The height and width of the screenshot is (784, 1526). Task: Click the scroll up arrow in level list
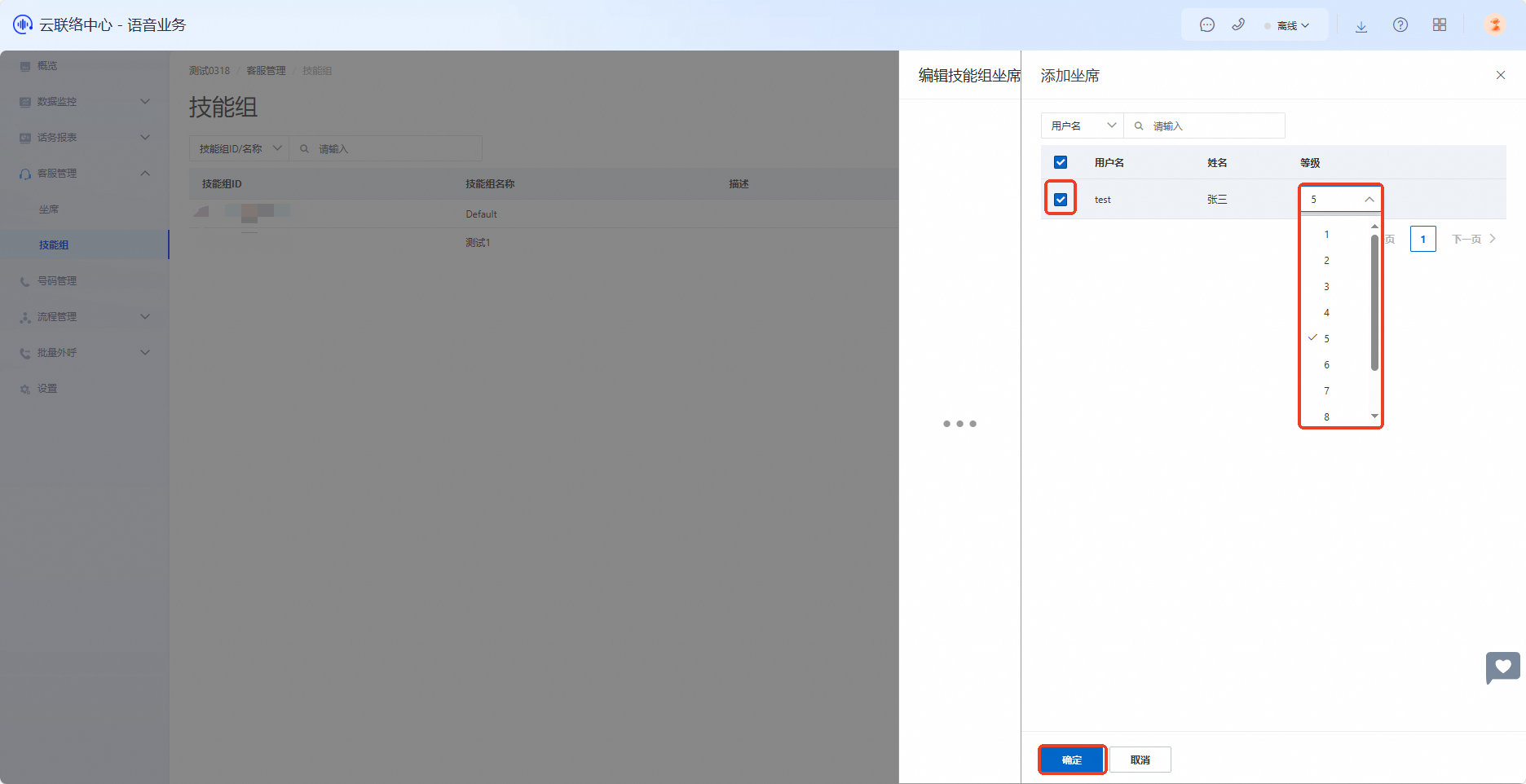(1374, 227)
